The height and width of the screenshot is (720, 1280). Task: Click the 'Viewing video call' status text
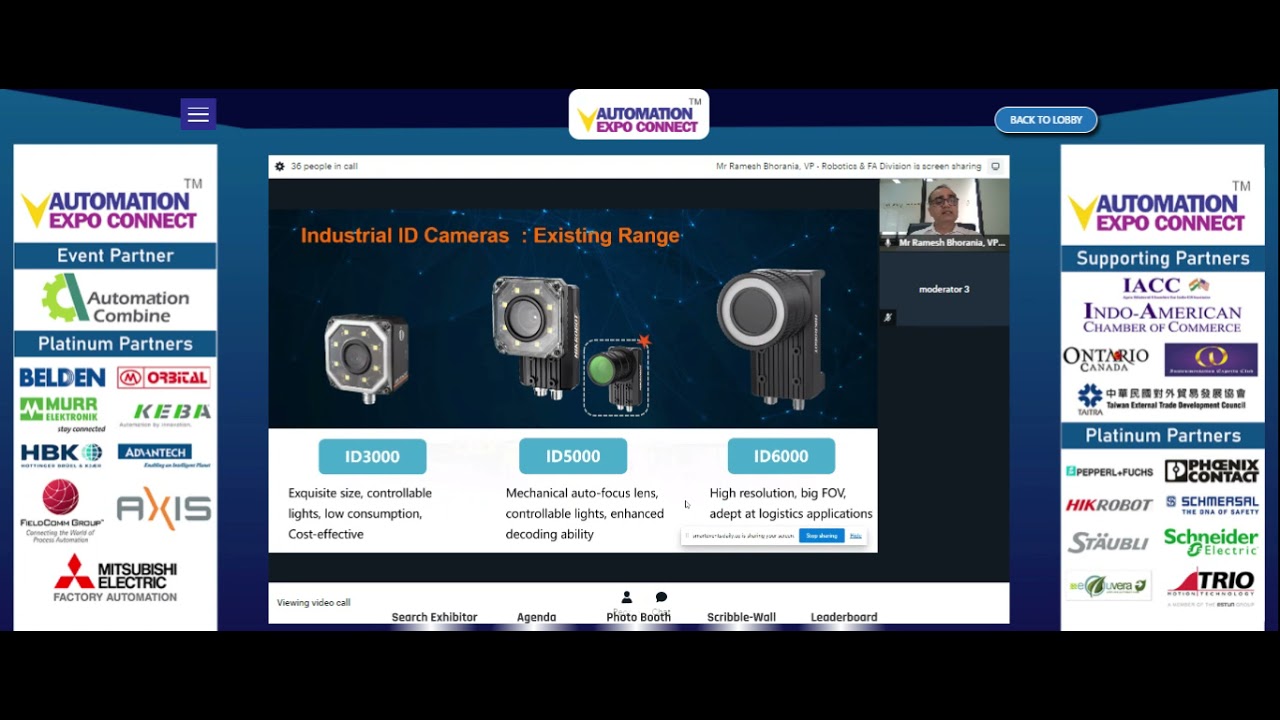pos(314,603)
